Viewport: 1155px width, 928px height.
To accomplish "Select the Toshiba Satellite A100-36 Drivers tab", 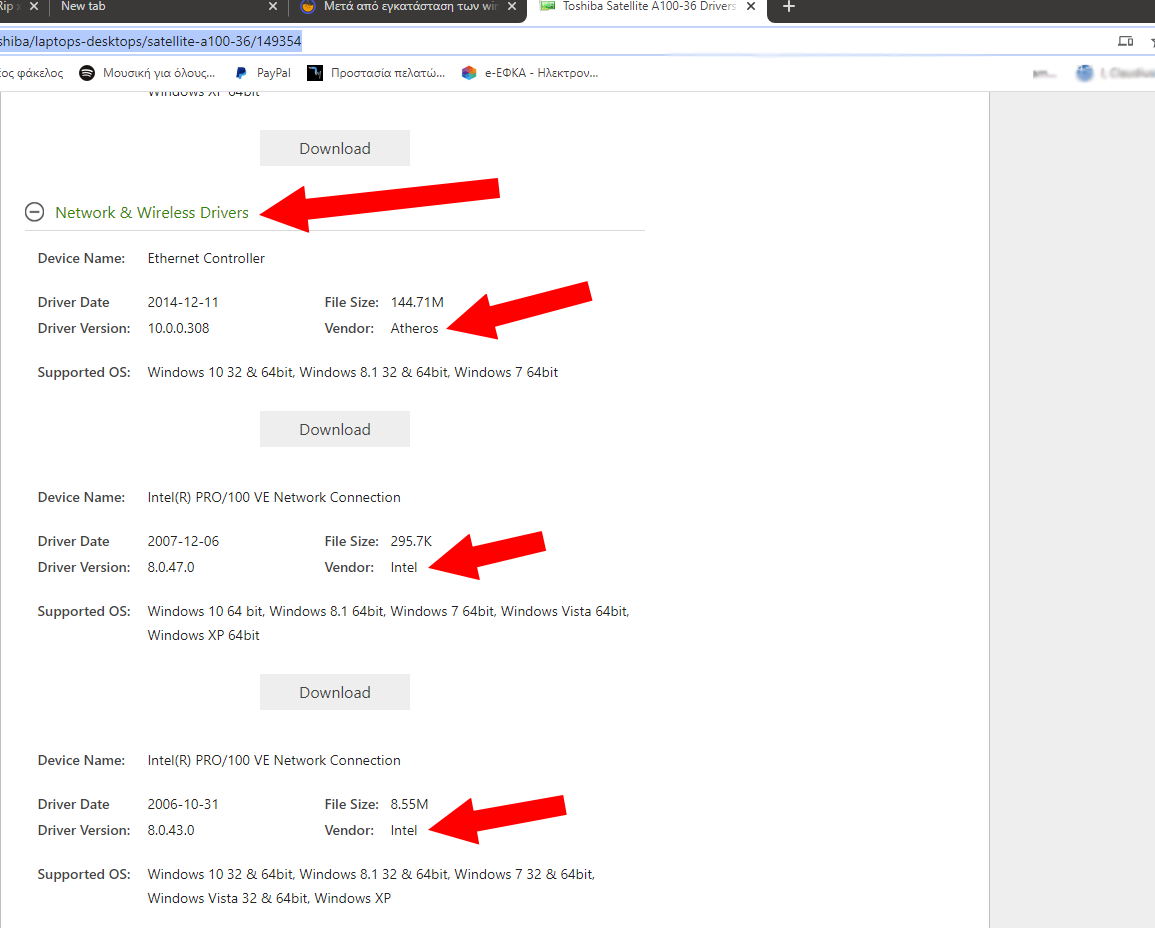I will [649, 6].
